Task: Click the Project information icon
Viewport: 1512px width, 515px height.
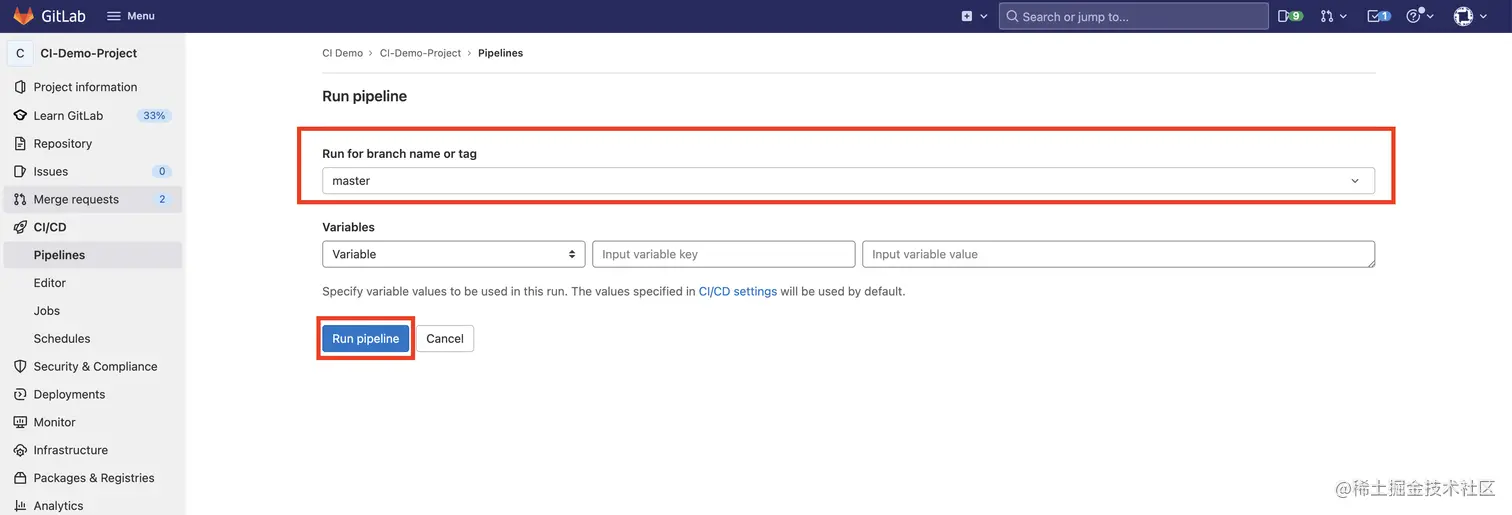Action: [20, 87]
